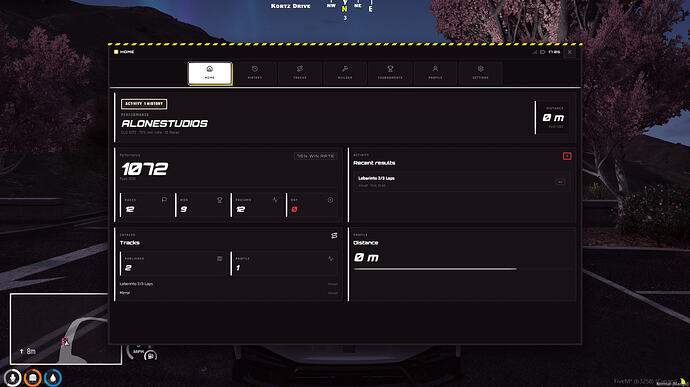The height and width of the screenshot is (387, 690).
Task: Click the icon in Published tracks box
Action: click(x=220, y=258)
